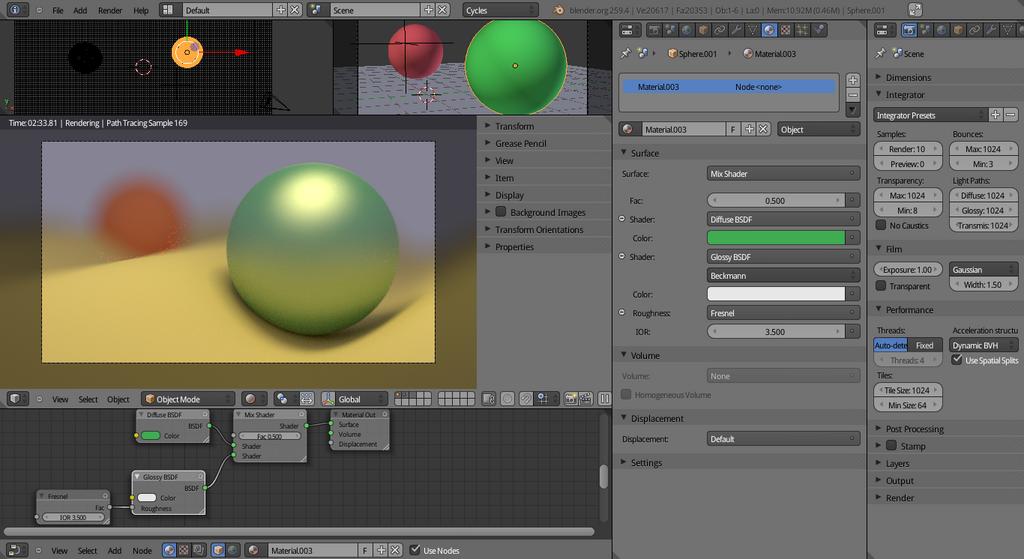Screen dimensions: 1024x559
Task: Enable the Stamp checkbox
Action: (x=891, y=446)
